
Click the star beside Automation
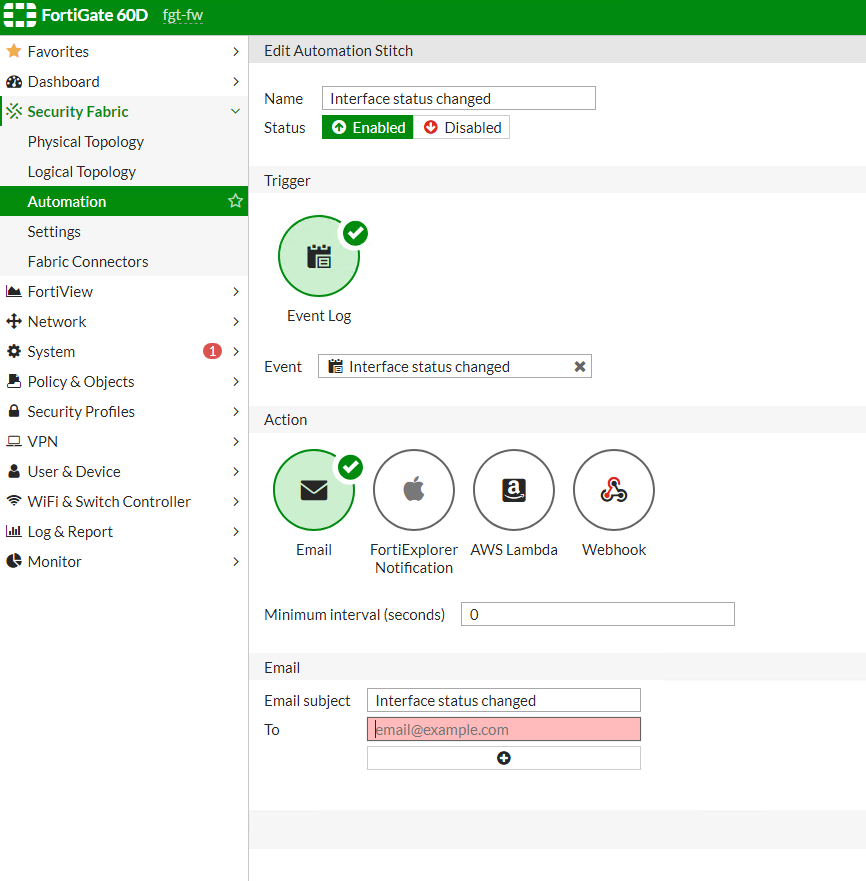(235, 201)
